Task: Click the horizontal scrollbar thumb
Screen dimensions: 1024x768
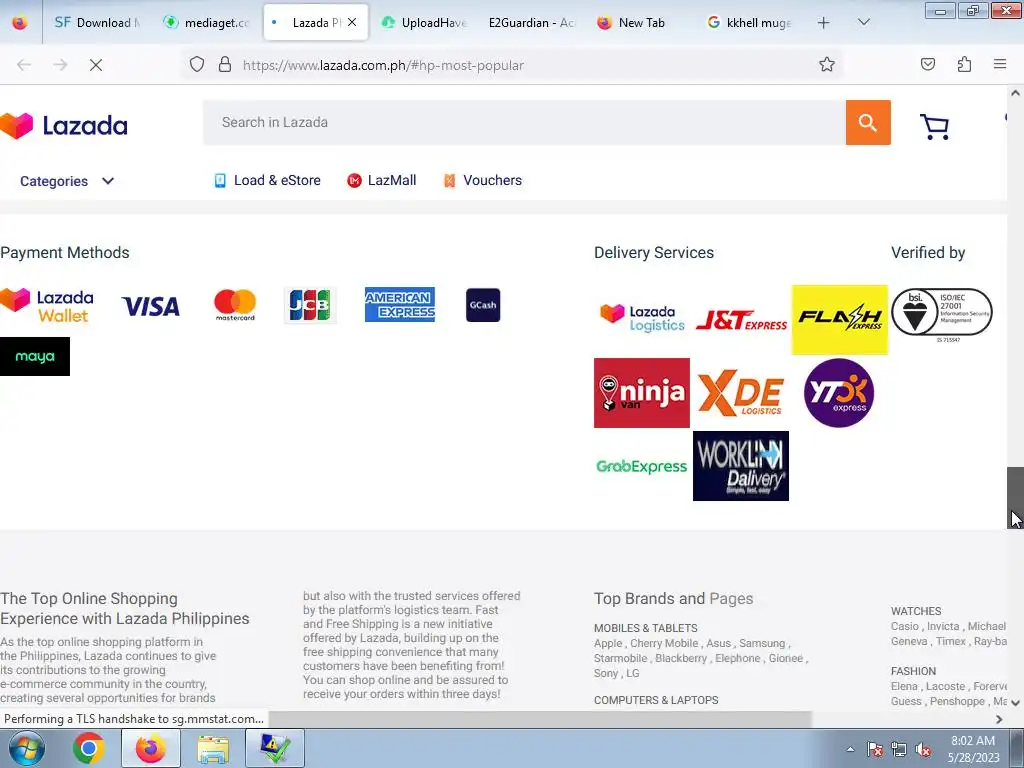Action: (x=540, y=719)
